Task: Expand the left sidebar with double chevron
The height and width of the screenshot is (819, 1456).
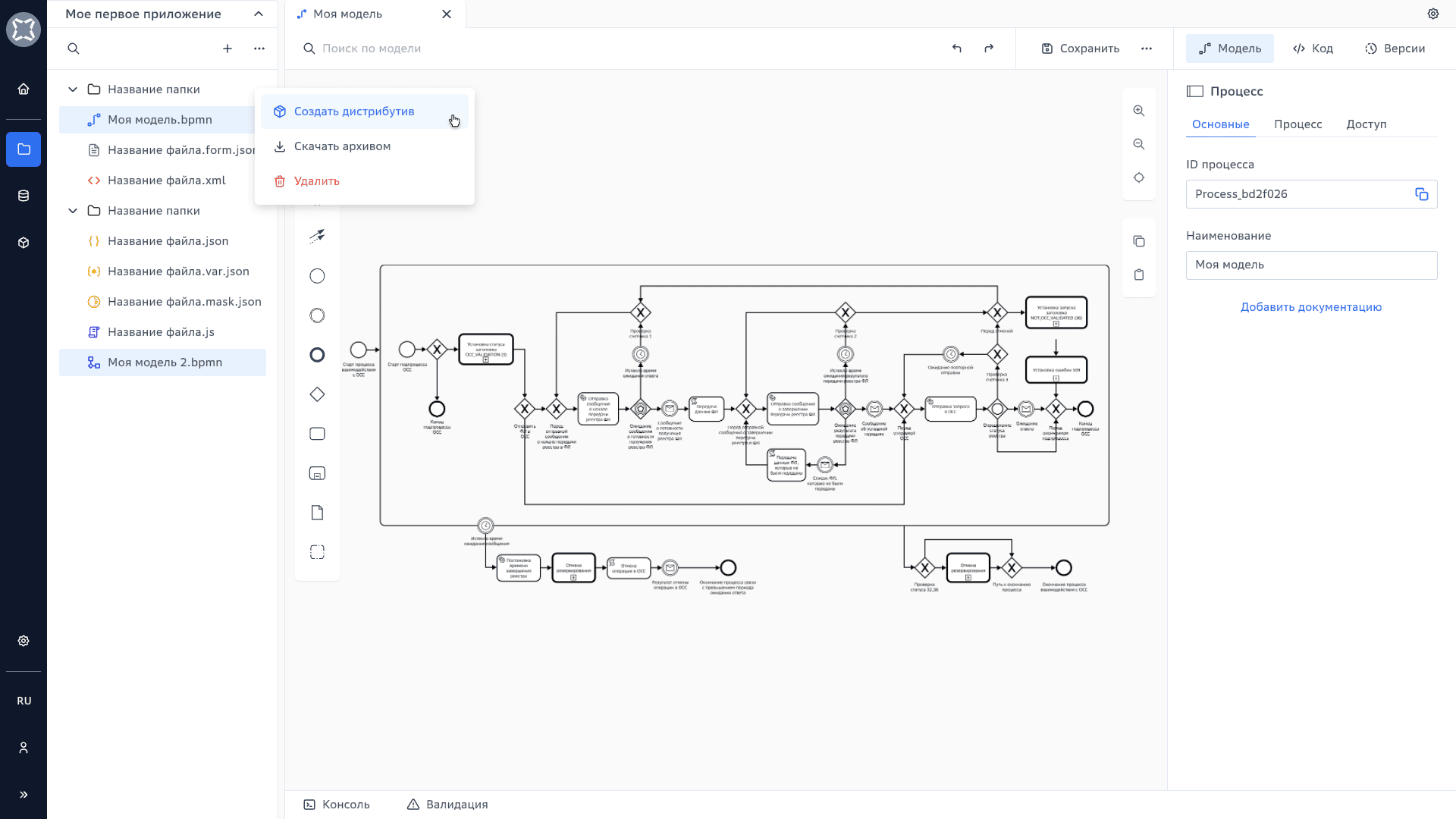Action: tap(24, 795)
